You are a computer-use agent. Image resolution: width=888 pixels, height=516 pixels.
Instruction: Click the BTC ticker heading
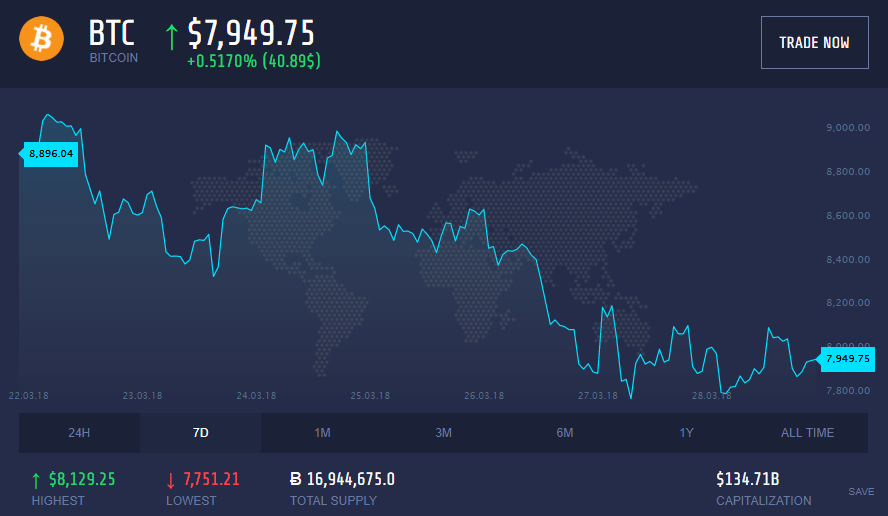click(112, 33)
